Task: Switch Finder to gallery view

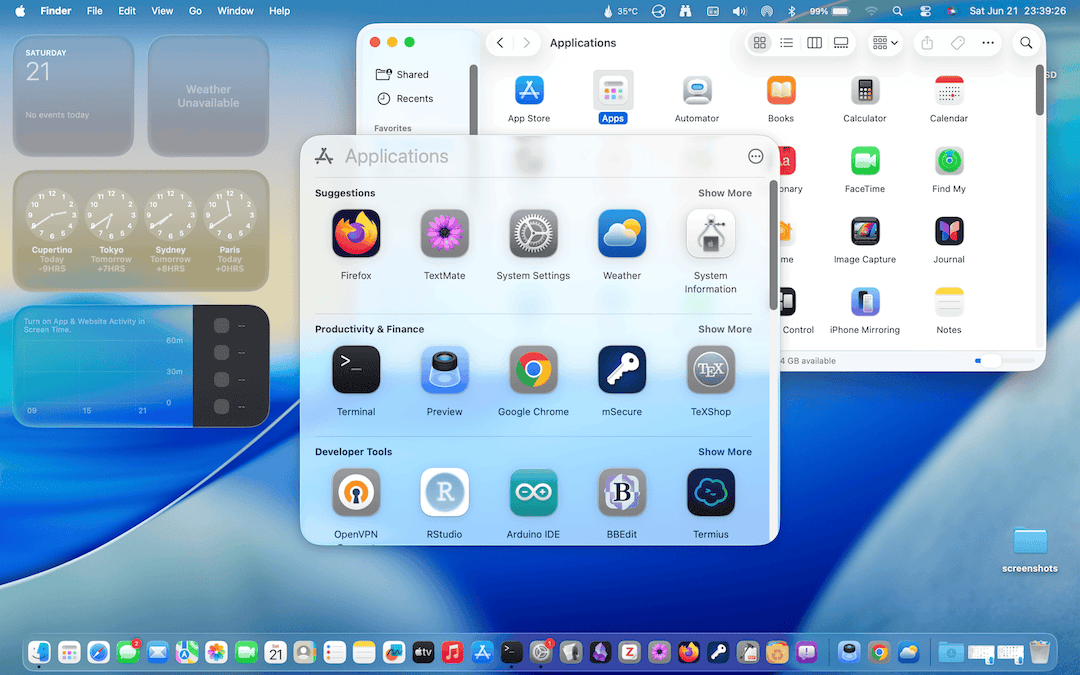Action: [x=841, y=43]
